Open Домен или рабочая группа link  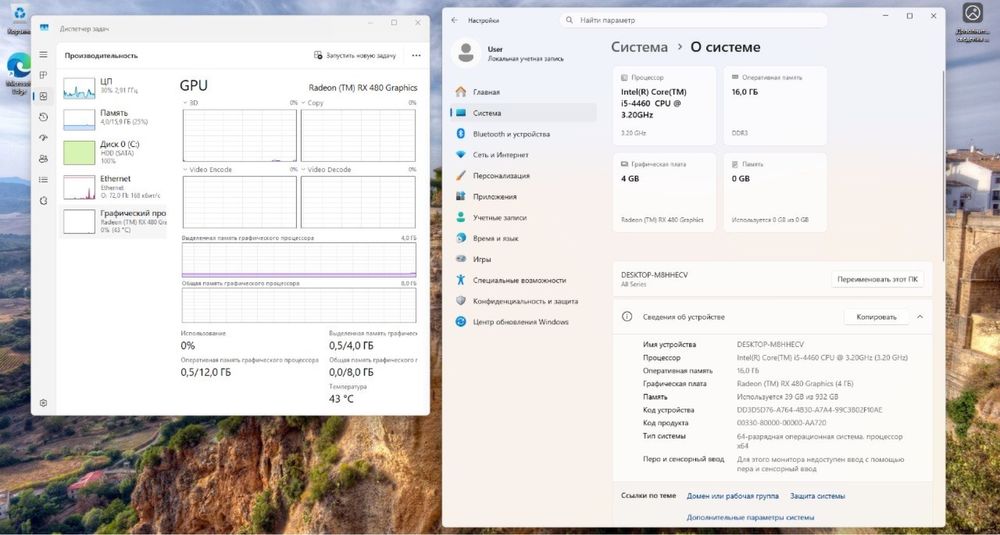click(x=732, y=496)
